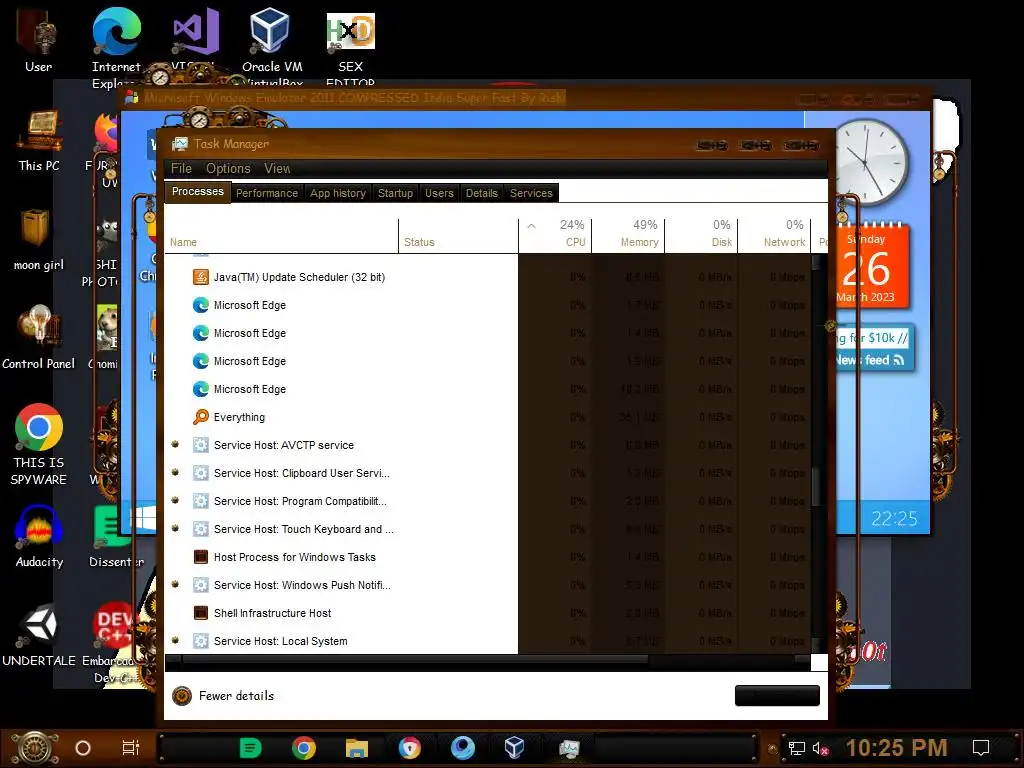Open the View menu in Task Manager
Image resolution: width=1024 pixels, height=768 pixels.
coord(277,168)
